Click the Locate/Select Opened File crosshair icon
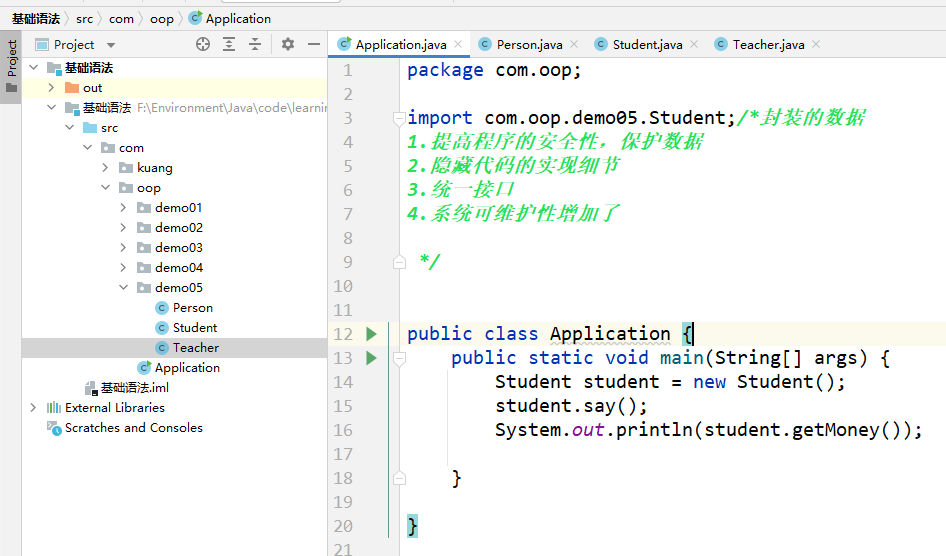Viewport: 946px width, 556px height. (x=203, y=44)
